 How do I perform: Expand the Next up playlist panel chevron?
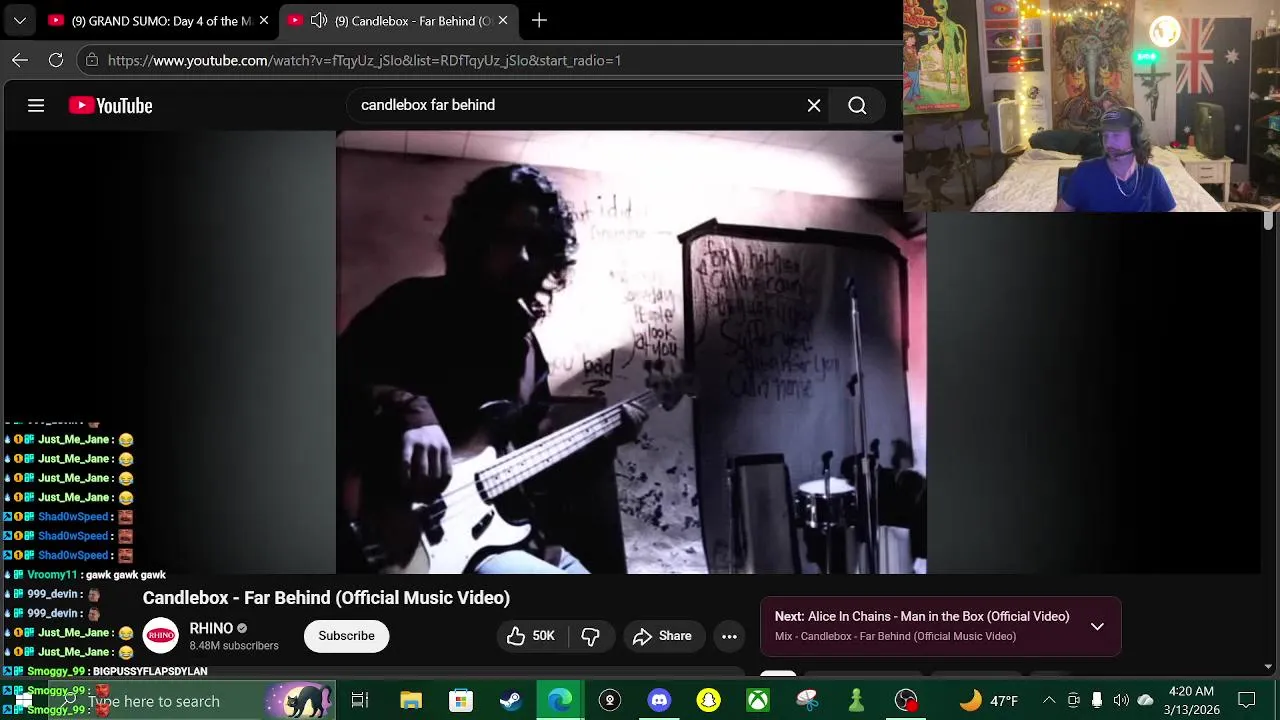coord(1097,627)
